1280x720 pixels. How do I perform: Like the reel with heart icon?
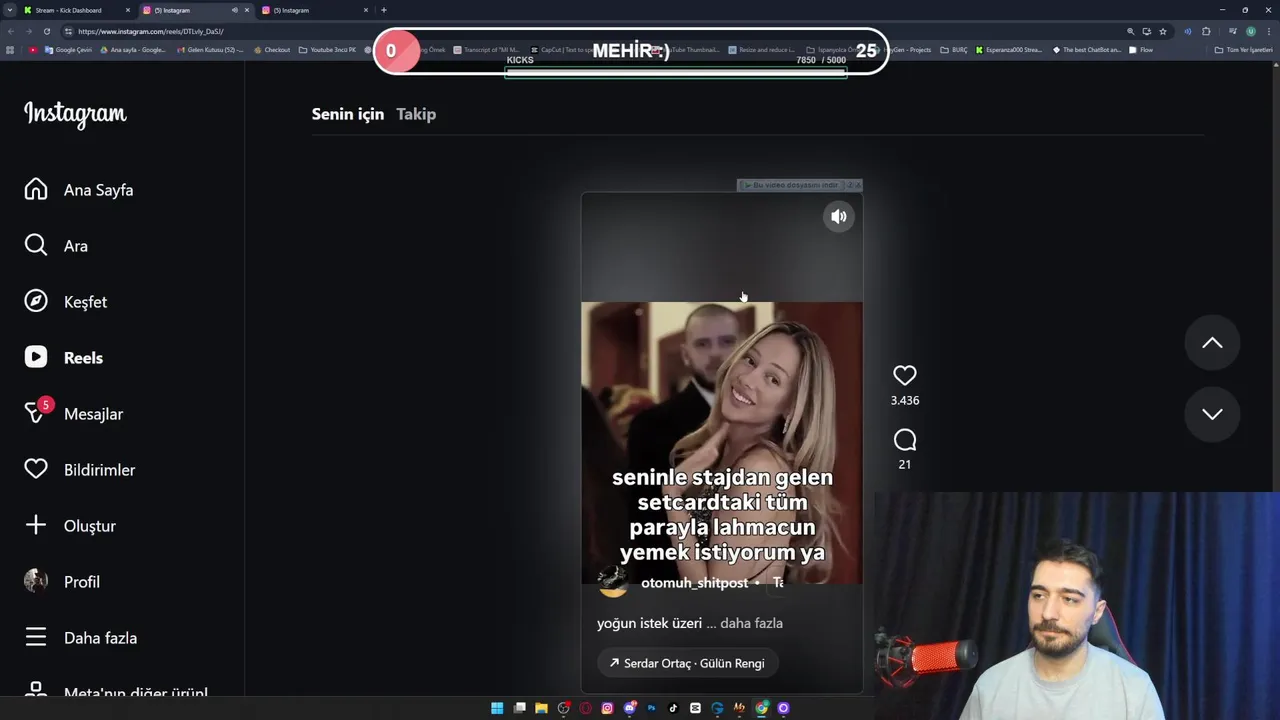(x=904, y=375)
